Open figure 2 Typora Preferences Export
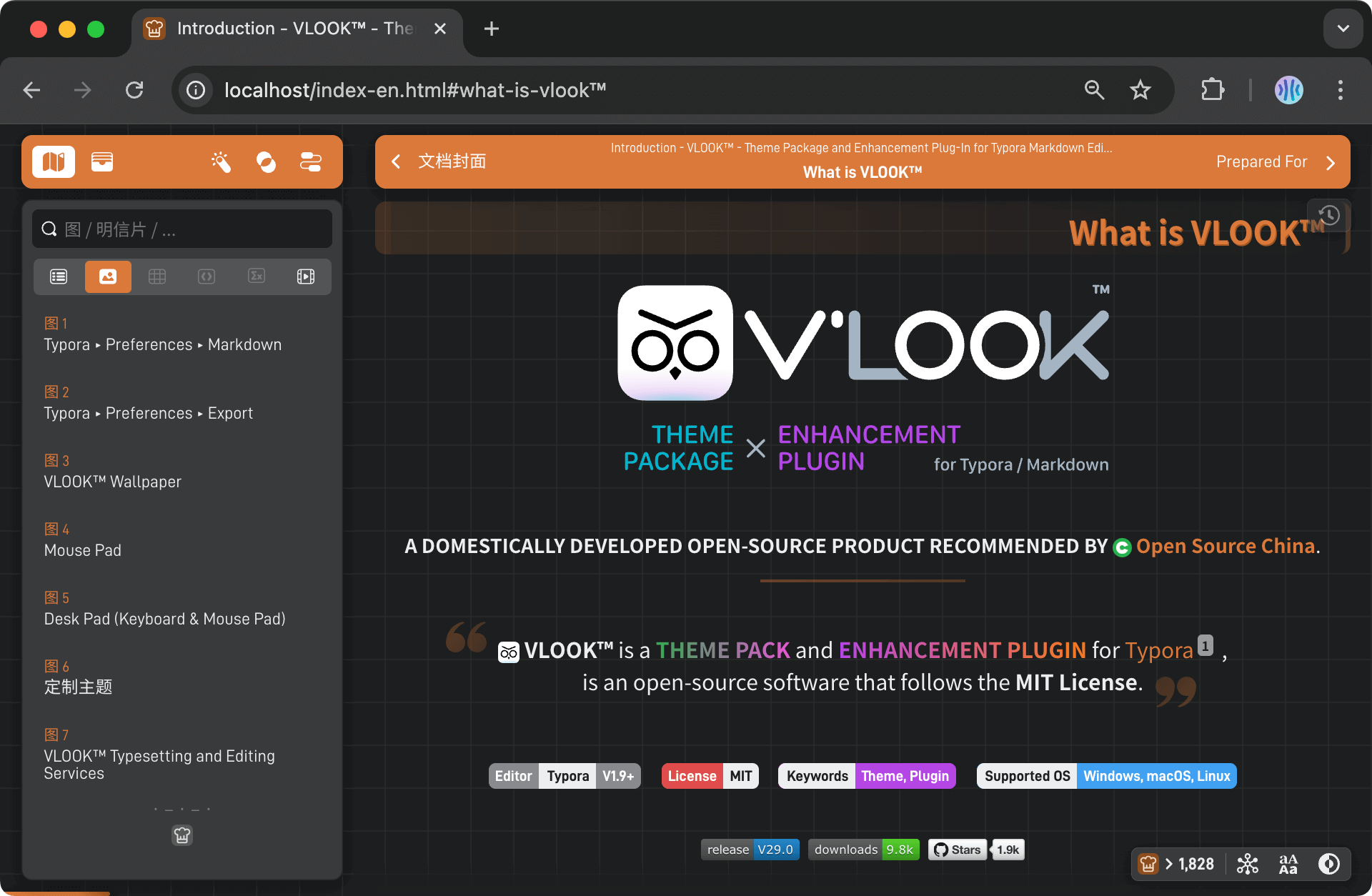The width and height of the screenshot is (1372, 896). [x=149, y=403]
